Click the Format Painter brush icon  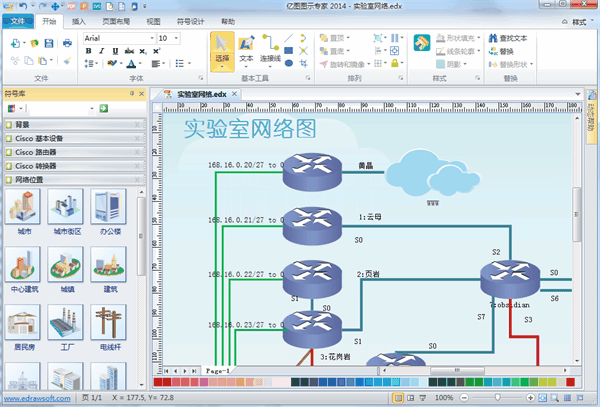pyautogui.click(x=67, y=60)
